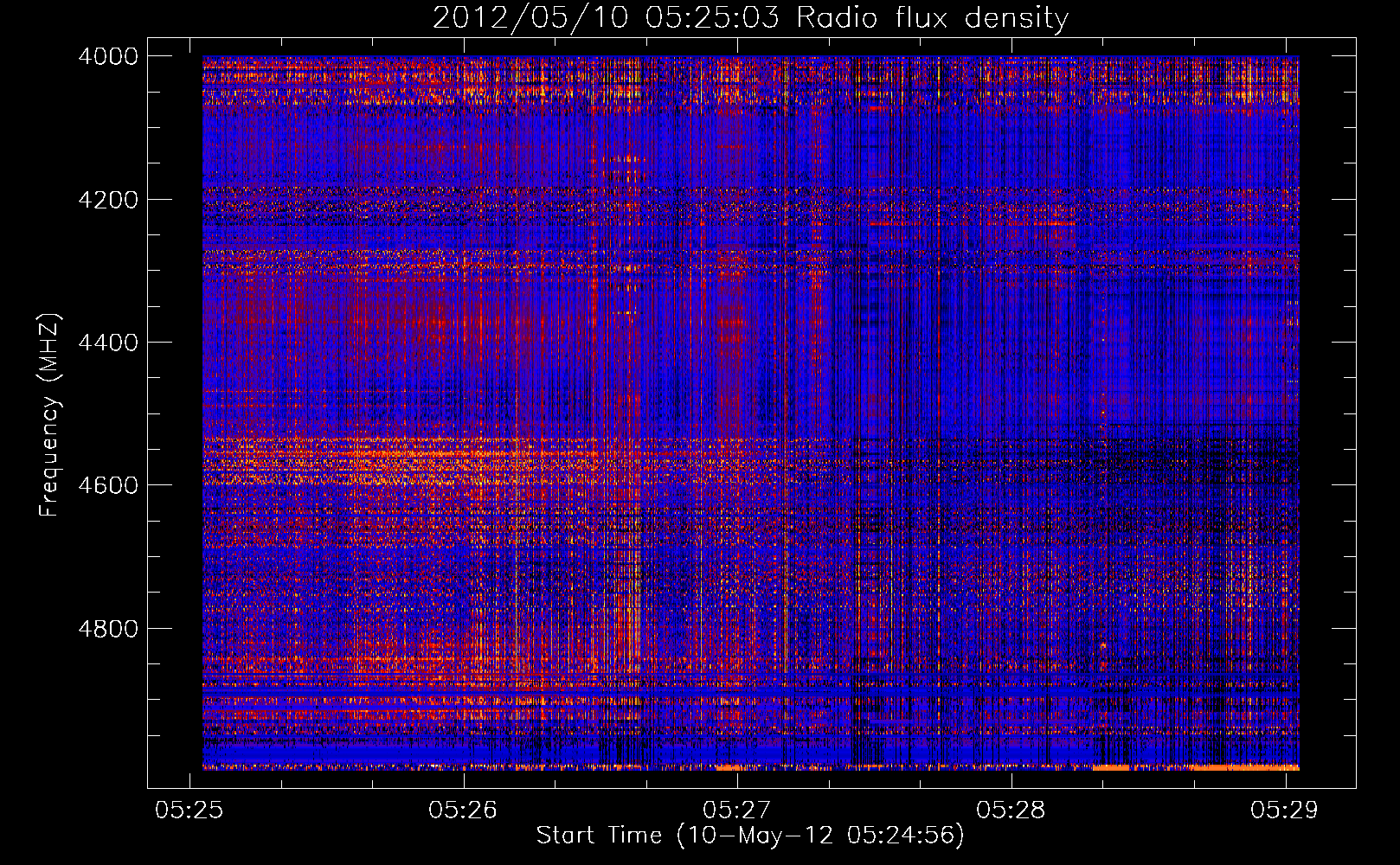Click the "Start Time (10-May-12 05:24:56)" label
This screenshot has width=1400, height=865.
tap(750, 836)
